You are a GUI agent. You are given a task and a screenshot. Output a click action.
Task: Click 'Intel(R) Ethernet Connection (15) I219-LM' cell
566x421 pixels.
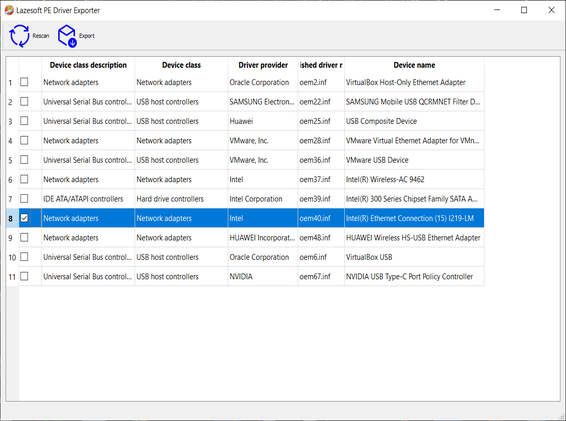tap(414, 218)
